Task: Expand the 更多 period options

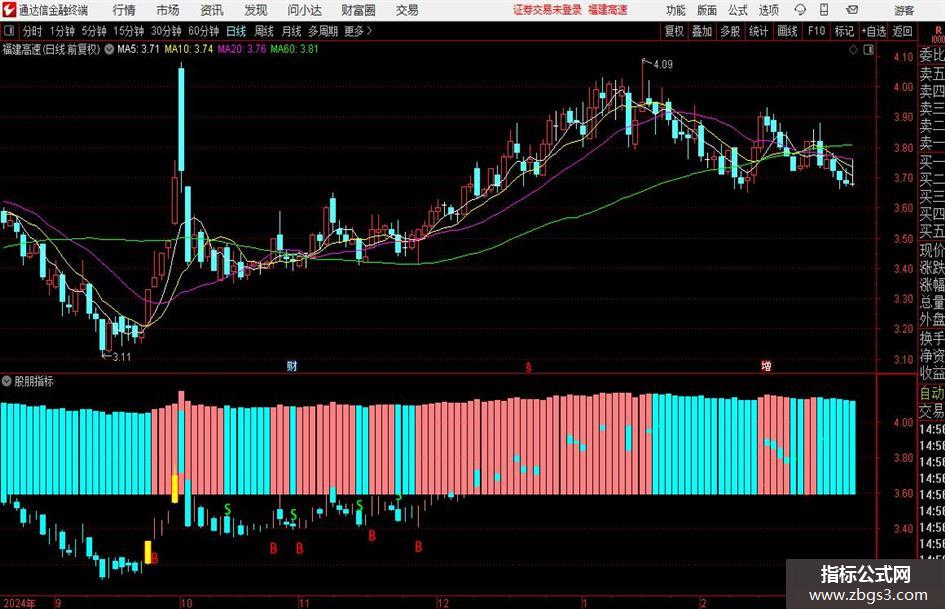Action: [x=358, y=31]
